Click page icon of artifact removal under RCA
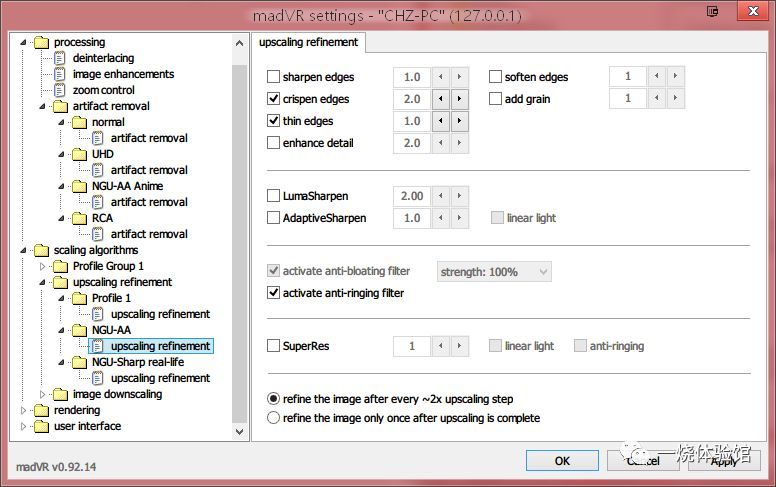This screenshot has height=487, width=776. pos(98,234)
